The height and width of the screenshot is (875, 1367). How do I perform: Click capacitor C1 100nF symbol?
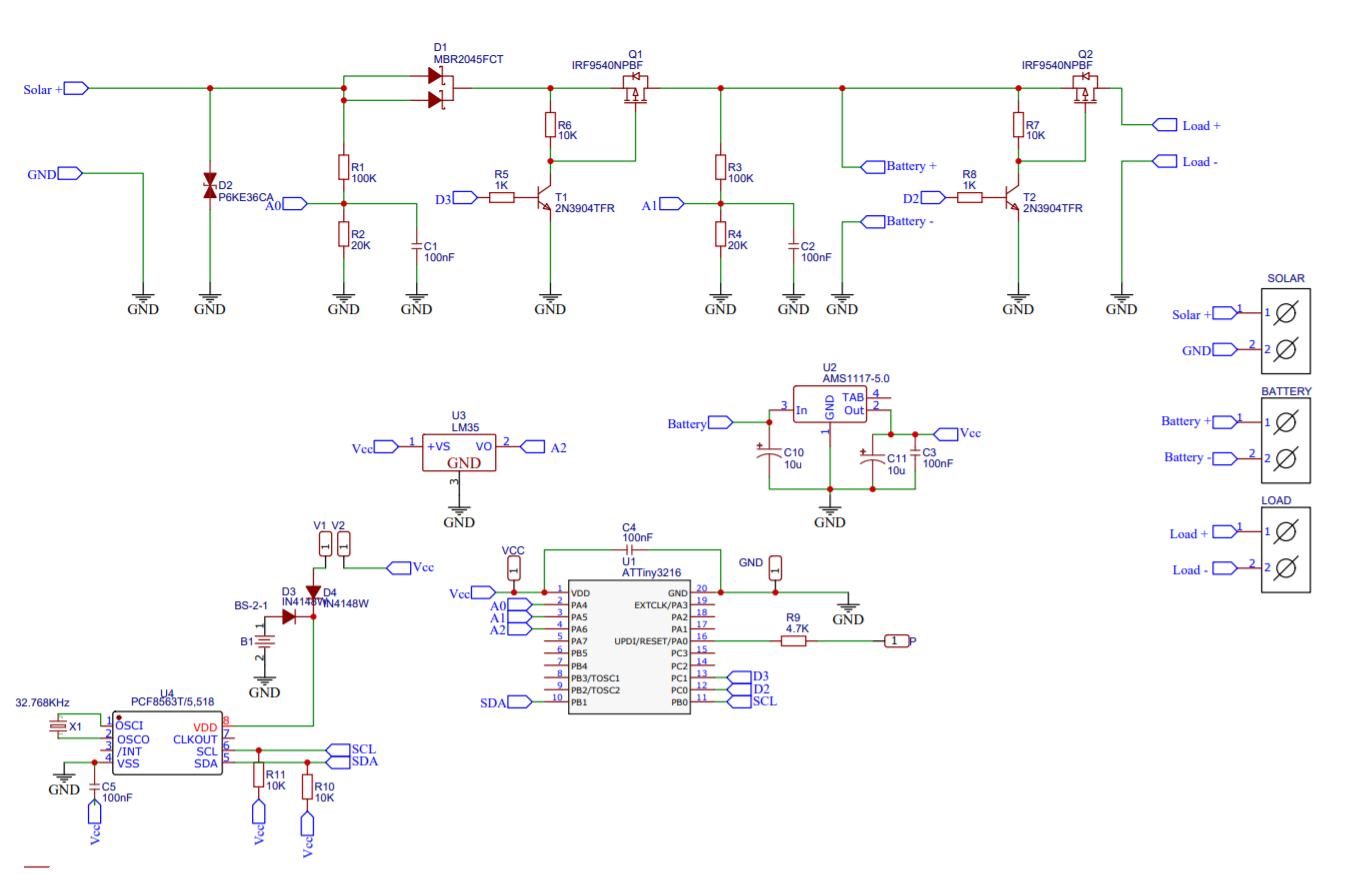coord(416,244)
